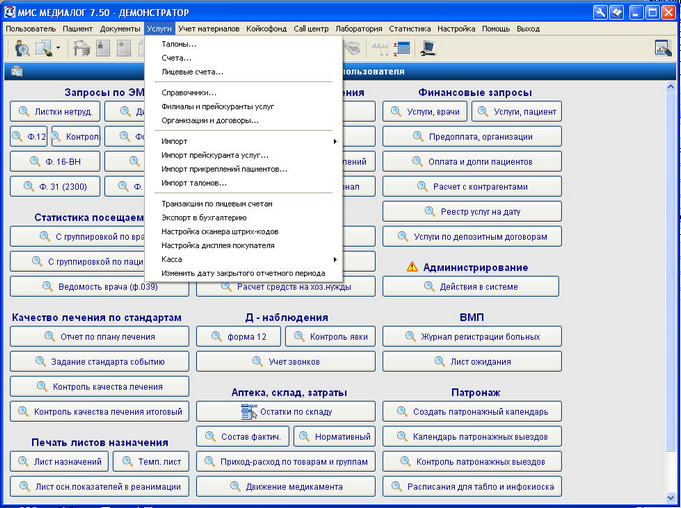Click the workplace desk toolbar icon

[x=81, y=48]
